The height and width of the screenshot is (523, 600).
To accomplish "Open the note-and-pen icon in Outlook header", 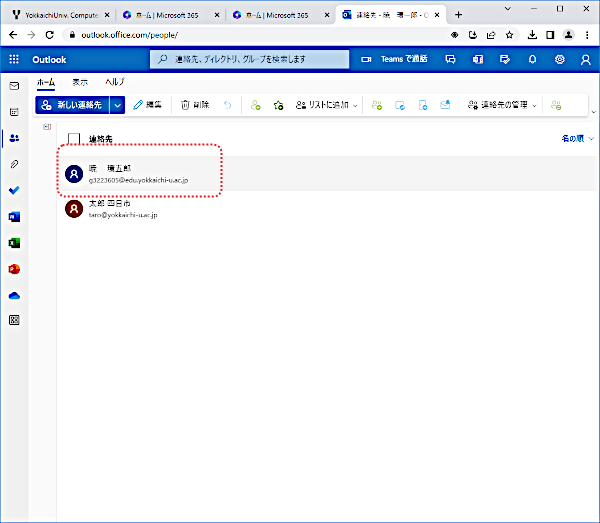I will 505,59.
